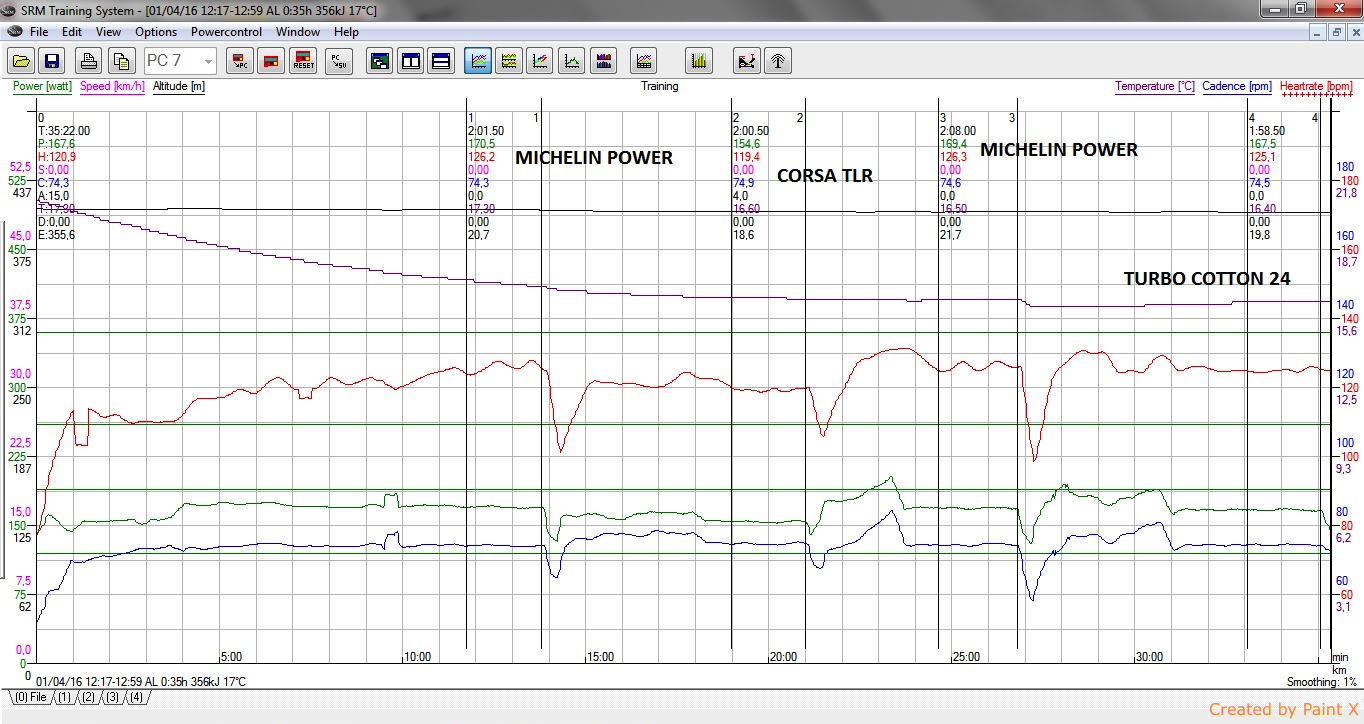Click the Power [watt] legend label
Viewport: 1364px width, 724px height.
tap(42, 86)
